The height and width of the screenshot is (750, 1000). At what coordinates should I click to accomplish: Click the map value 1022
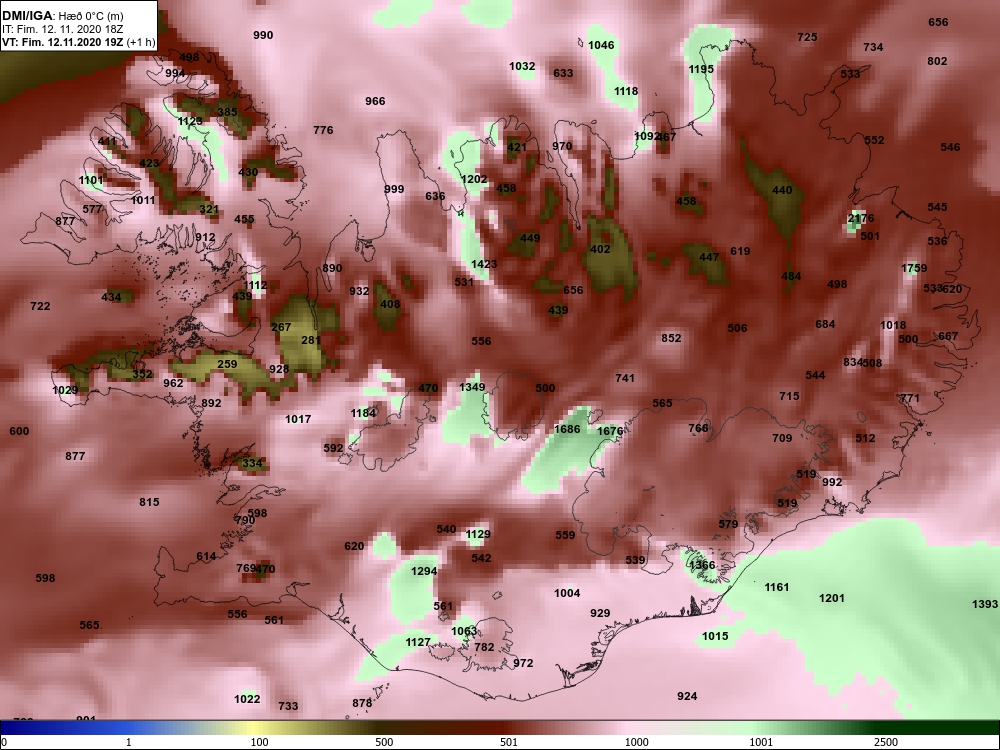coord(247,699)
